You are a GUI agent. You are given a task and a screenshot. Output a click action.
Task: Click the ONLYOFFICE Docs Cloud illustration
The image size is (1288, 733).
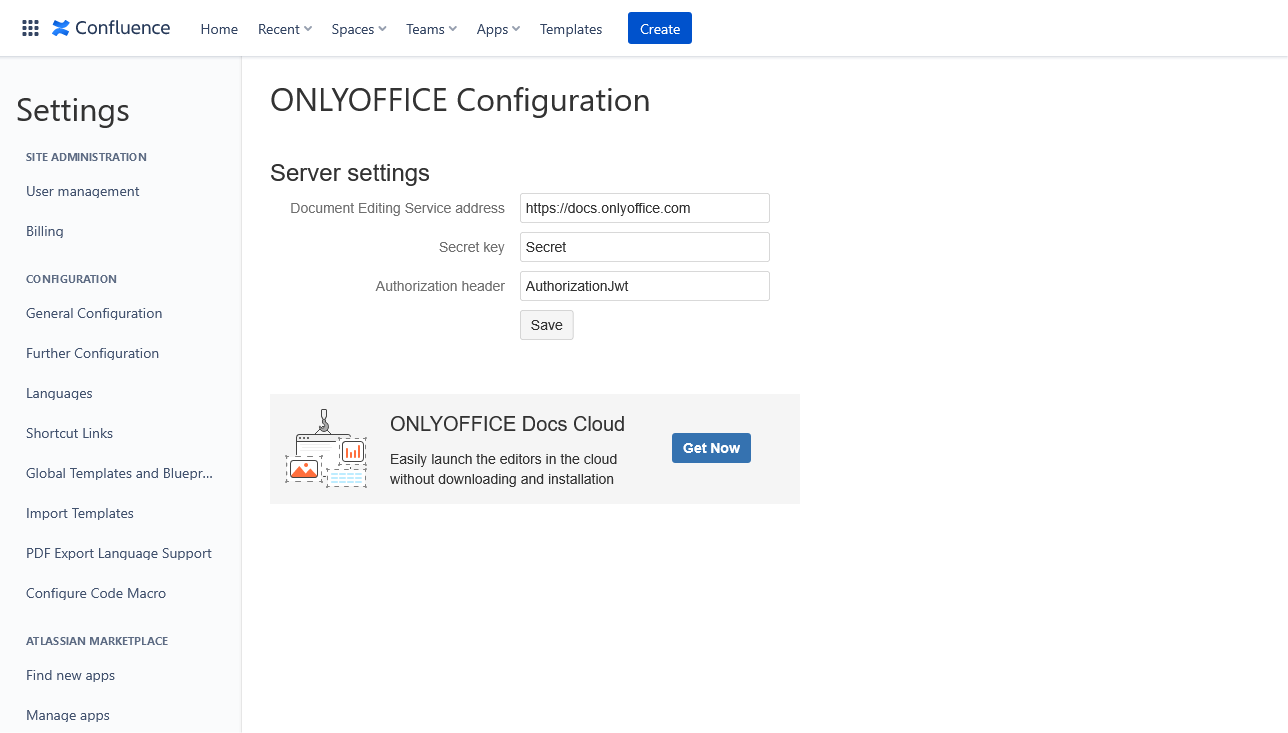(x=326, y=448)
